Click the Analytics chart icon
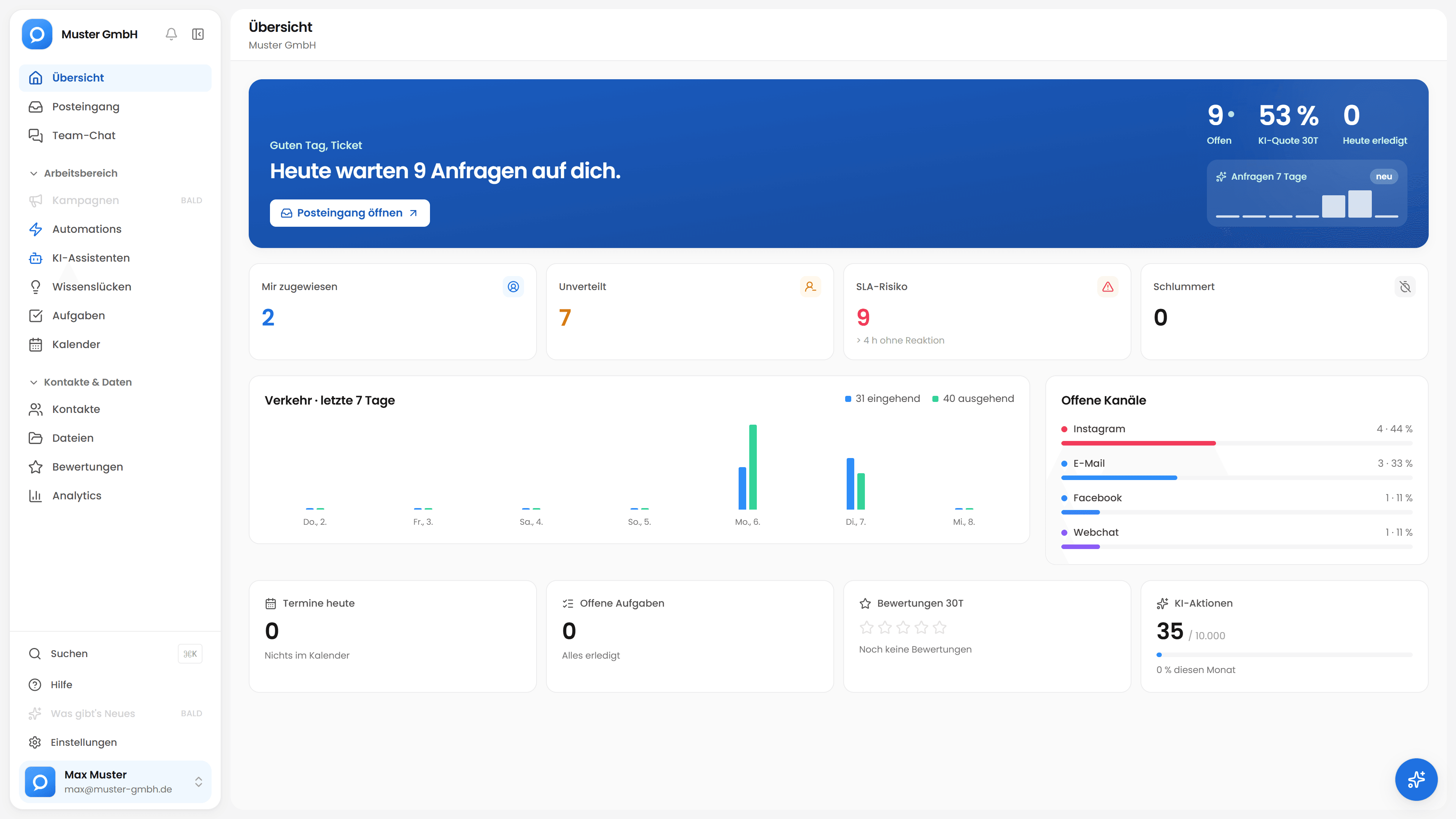Image resolution: width=1456 pixels, height=819 pixels. [x=36, y=496]
